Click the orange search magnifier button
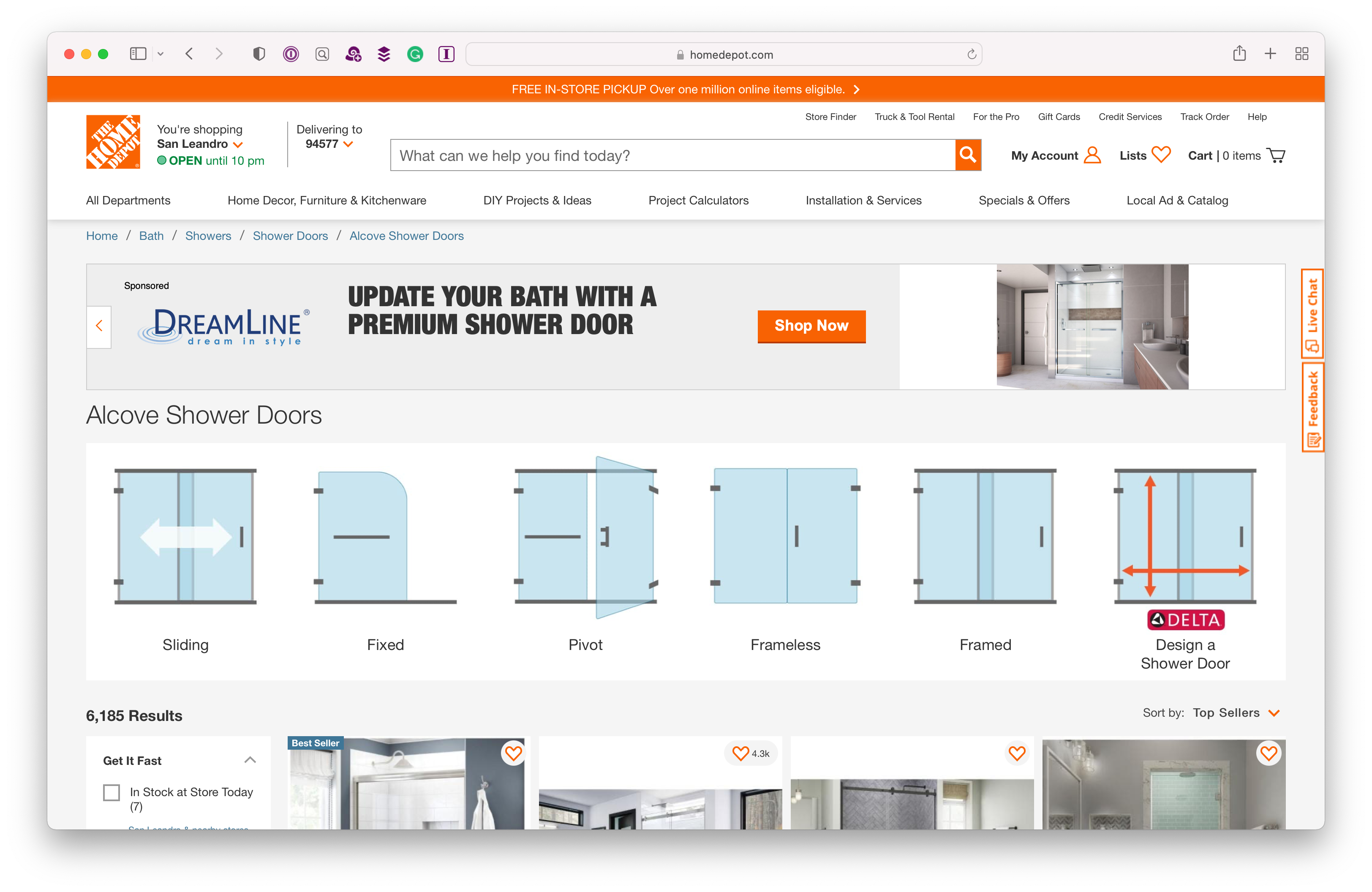 pos(968,155)
